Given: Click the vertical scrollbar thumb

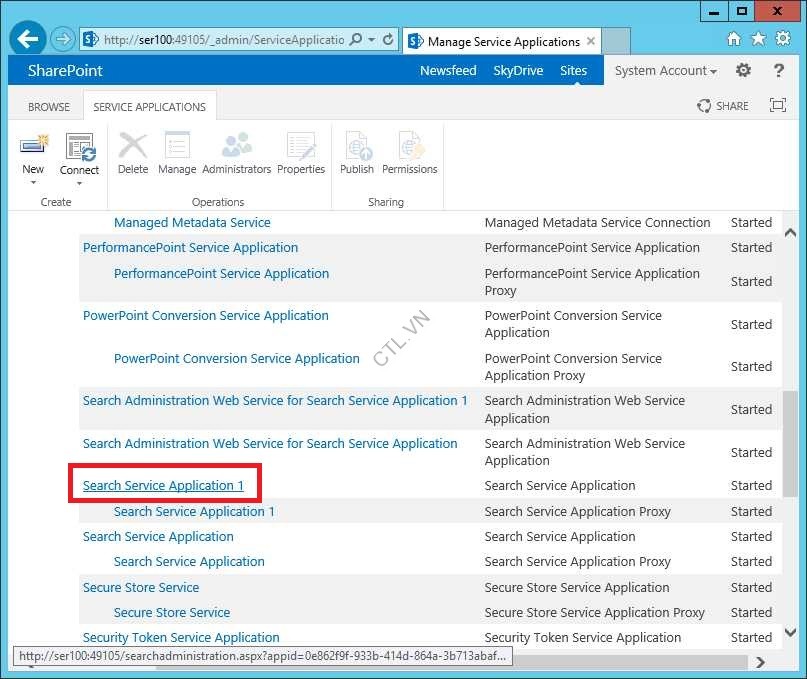Looking at the screenshot, I should 790,444.
